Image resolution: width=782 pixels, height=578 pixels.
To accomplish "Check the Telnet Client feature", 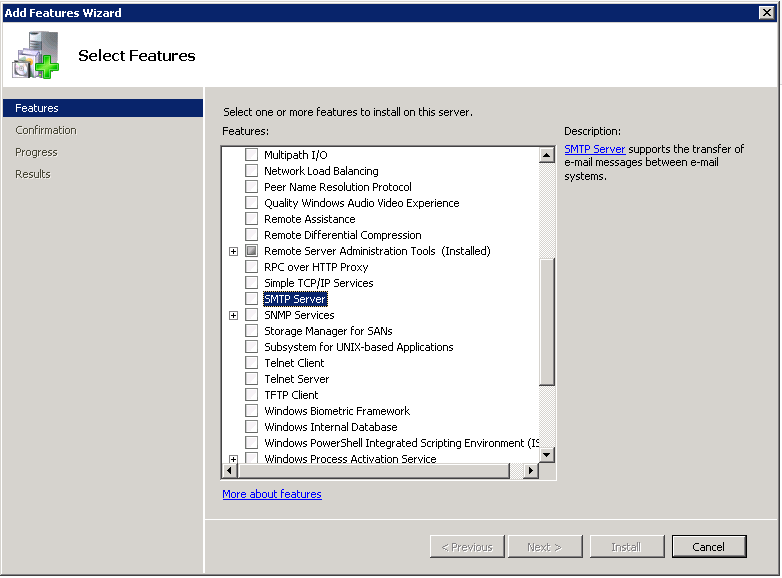I will click(x=252, y=363).
